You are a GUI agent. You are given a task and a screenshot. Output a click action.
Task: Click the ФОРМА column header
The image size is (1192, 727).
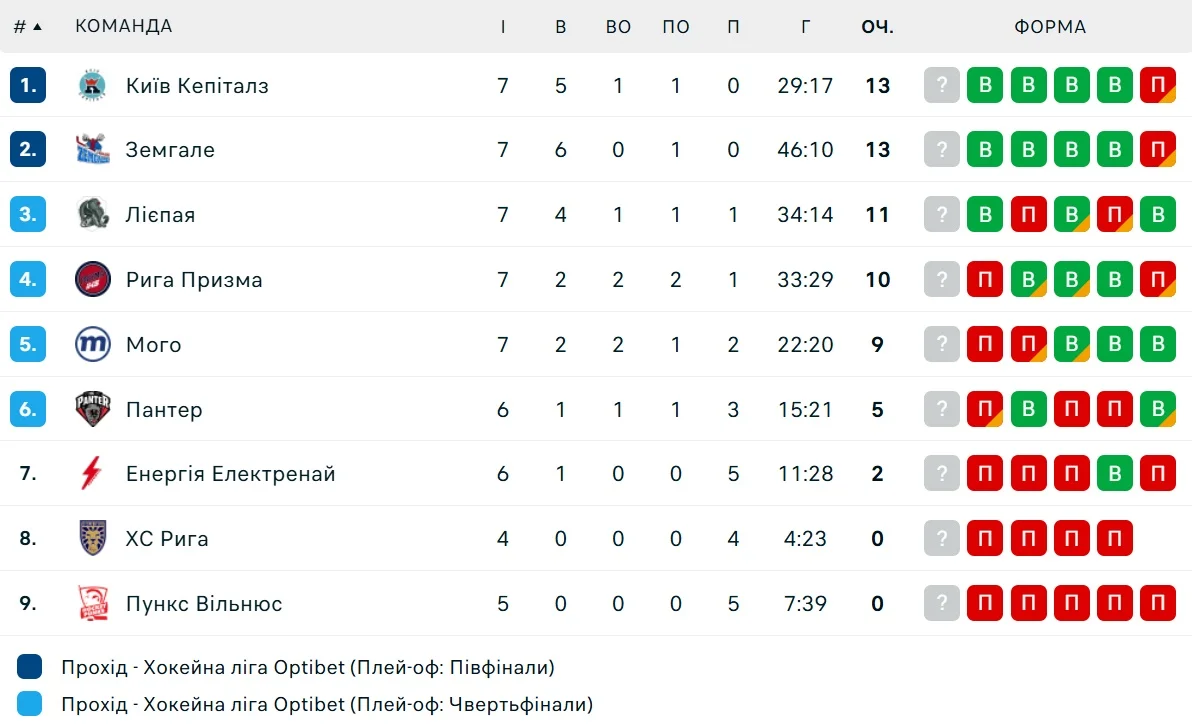(x=1050, y=27)
